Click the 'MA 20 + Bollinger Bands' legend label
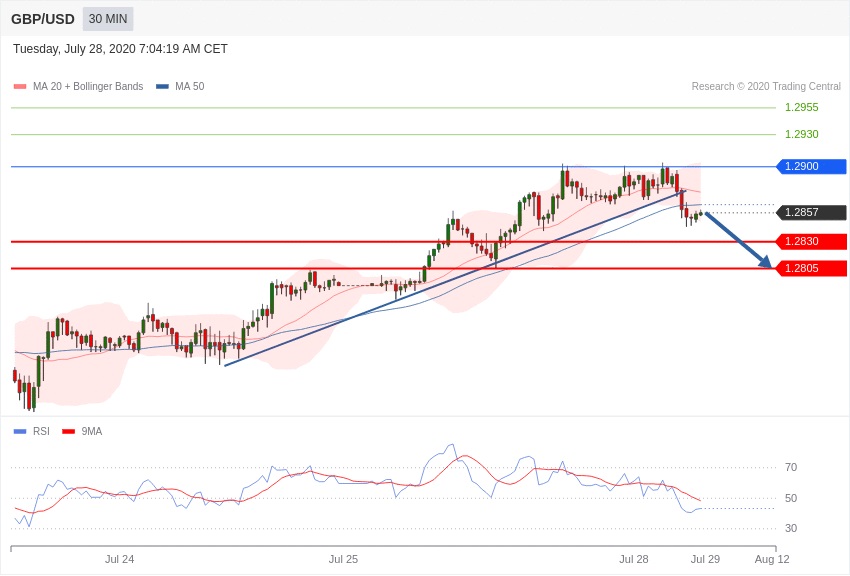 (88, 87)
